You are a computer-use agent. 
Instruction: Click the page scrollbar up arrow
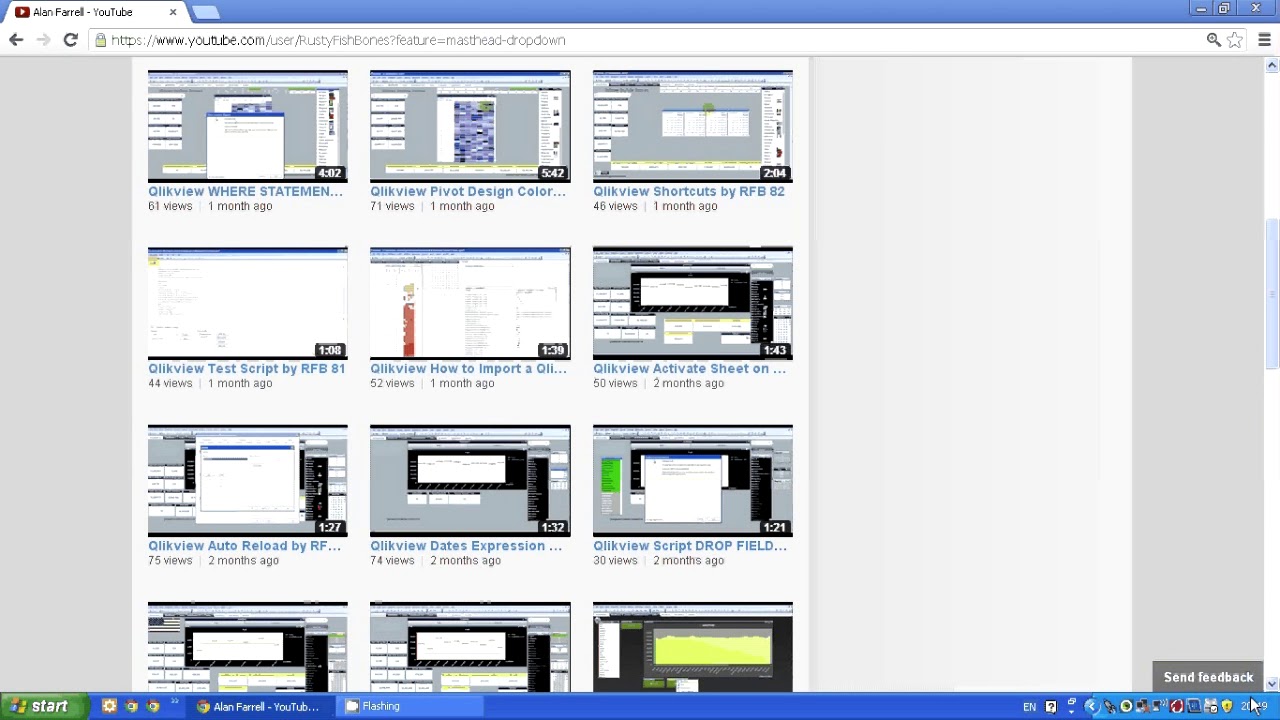[x=1272, y=65]
